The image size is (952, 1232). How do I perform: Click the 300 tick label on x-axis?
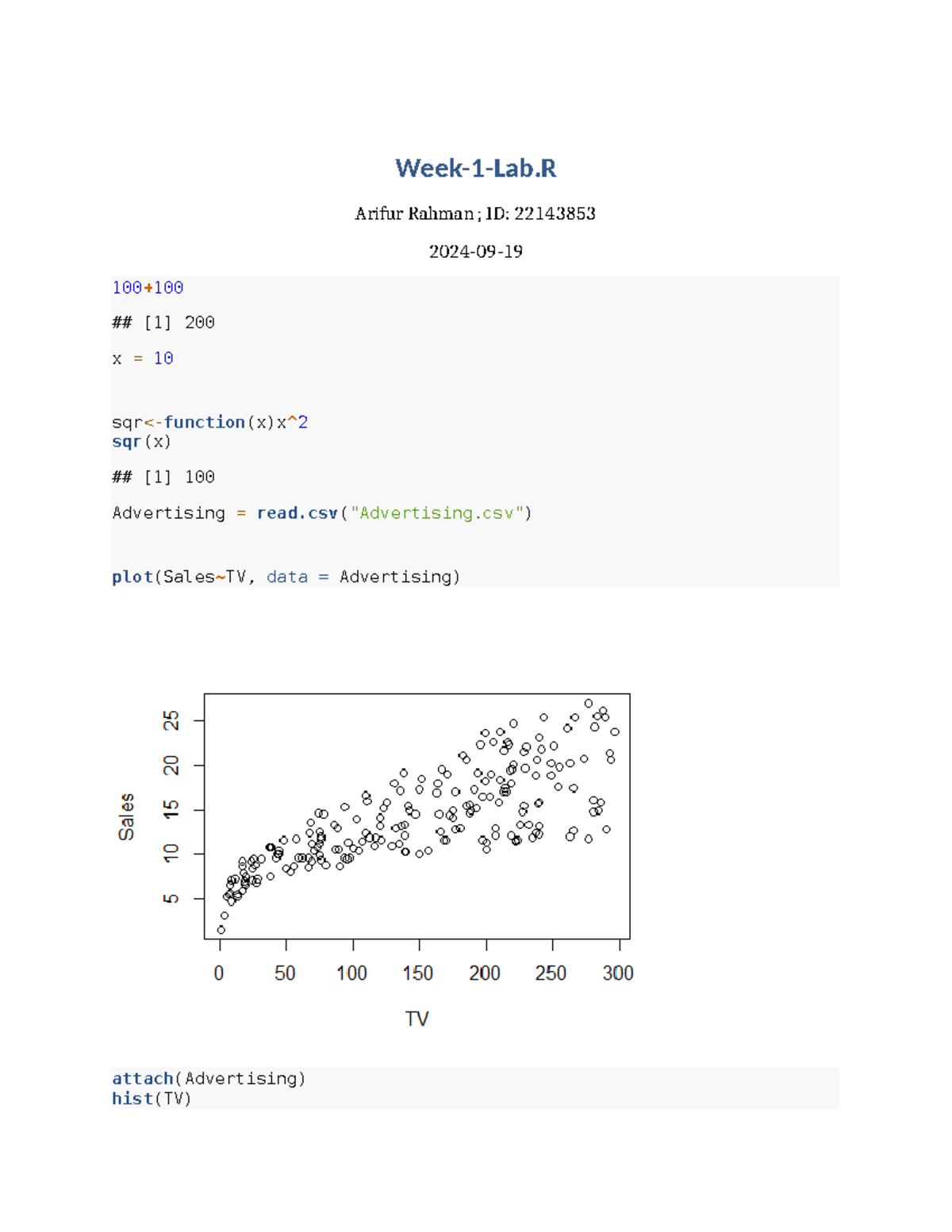[x=618, y=973]
